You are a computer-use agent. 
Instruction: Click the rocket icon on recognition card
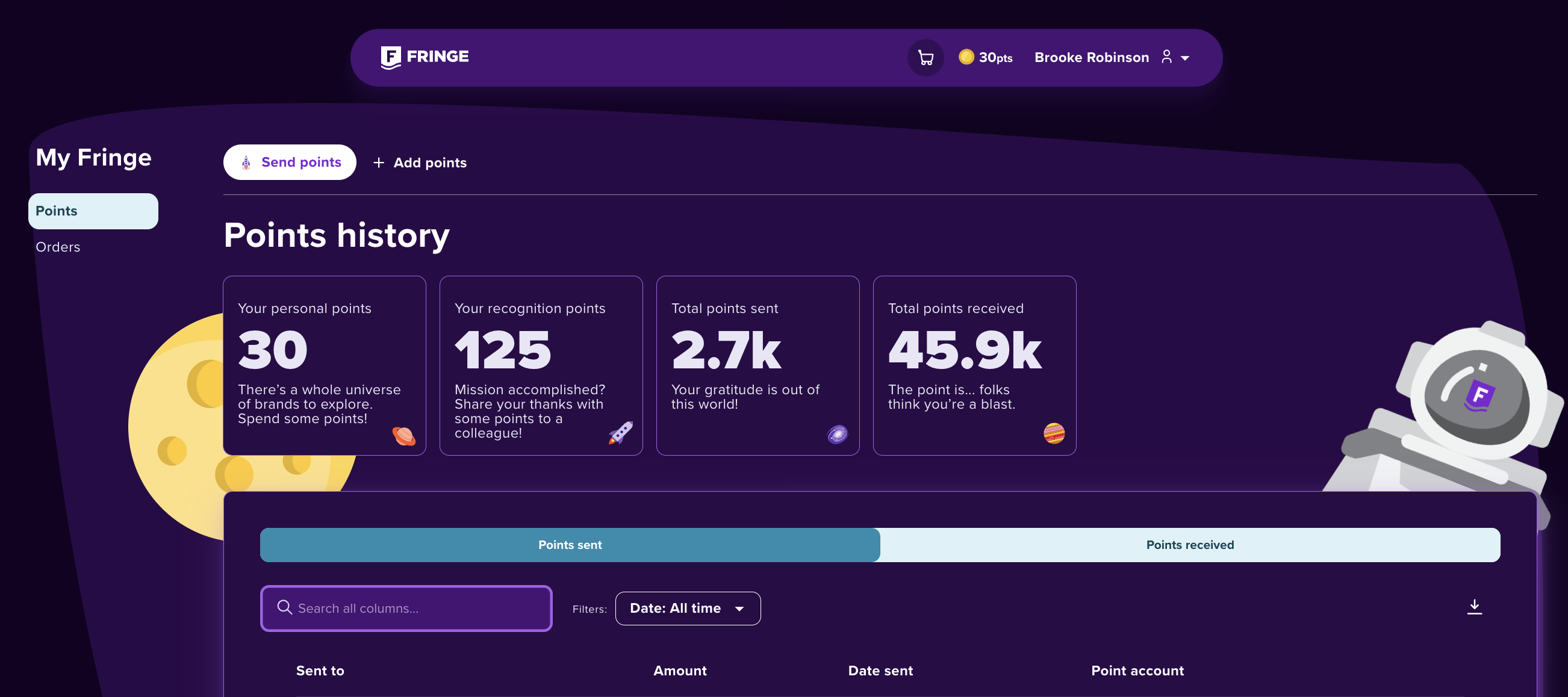pos(620,432)
